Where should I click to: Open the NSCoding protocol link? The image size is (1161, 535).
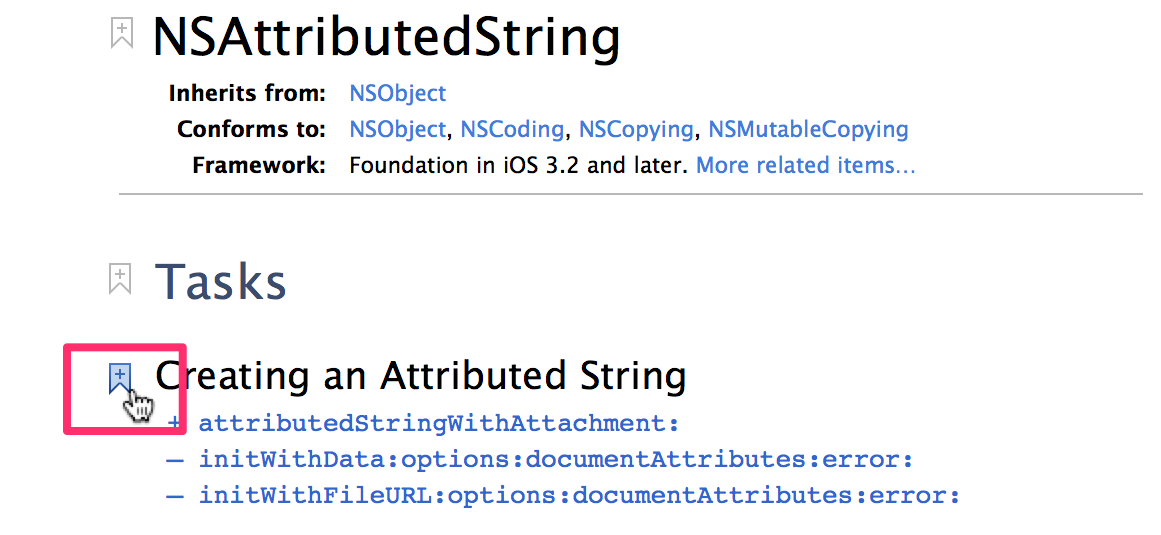pyautogui.click(x=512, y=129)
